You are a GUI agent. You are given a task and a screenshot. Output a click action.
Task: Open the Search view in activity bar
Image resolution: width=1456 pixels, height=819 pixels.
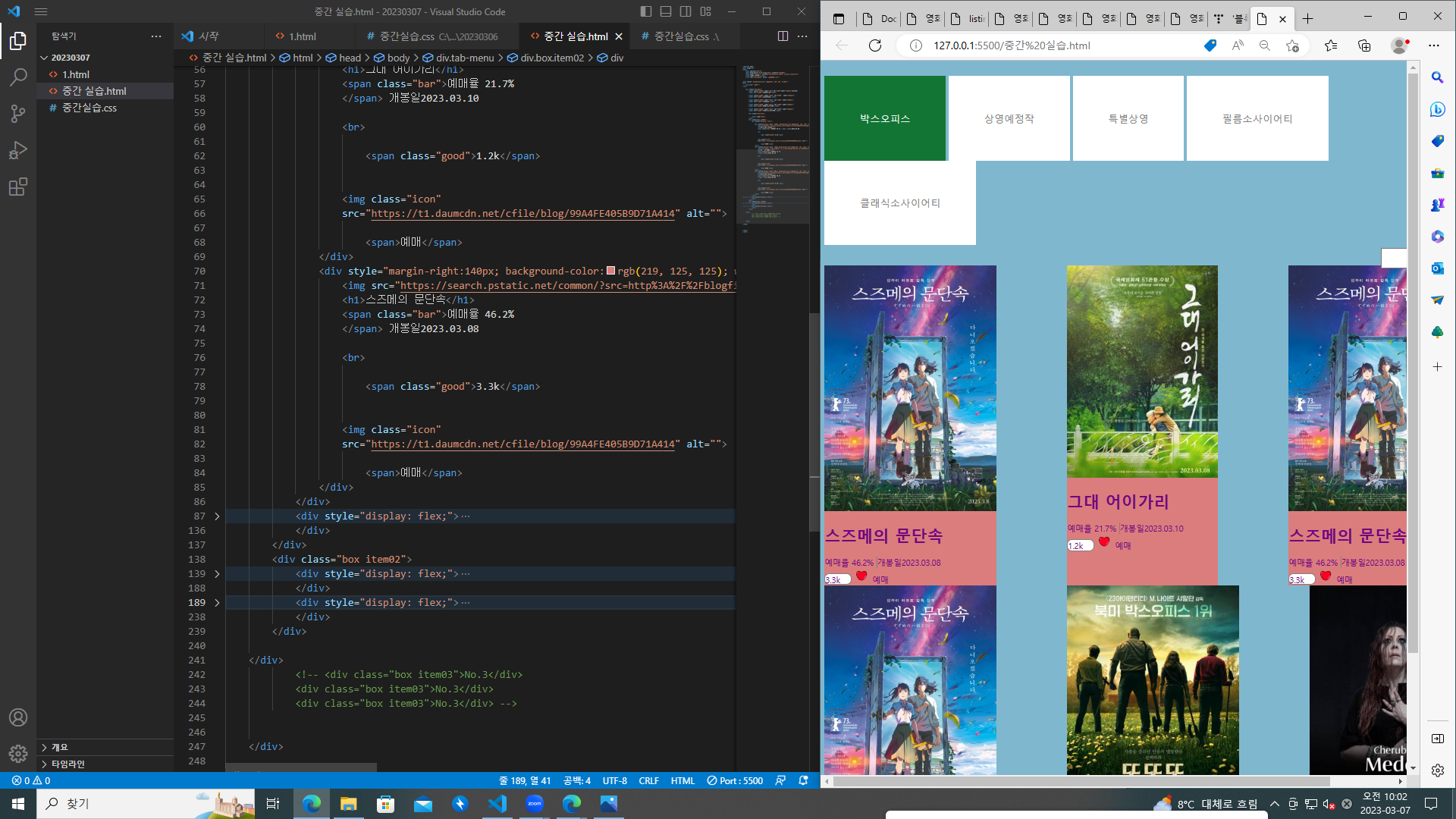18,77
